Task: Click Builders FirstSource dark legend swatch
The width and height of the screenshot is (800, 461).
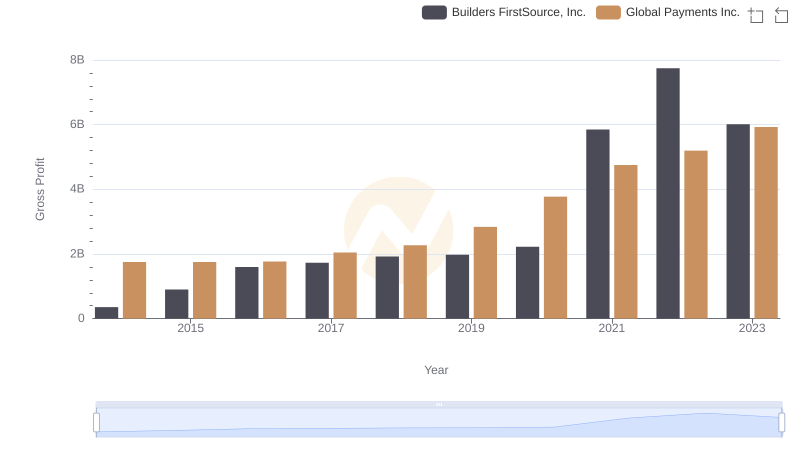Action: (x=434, y=12)
